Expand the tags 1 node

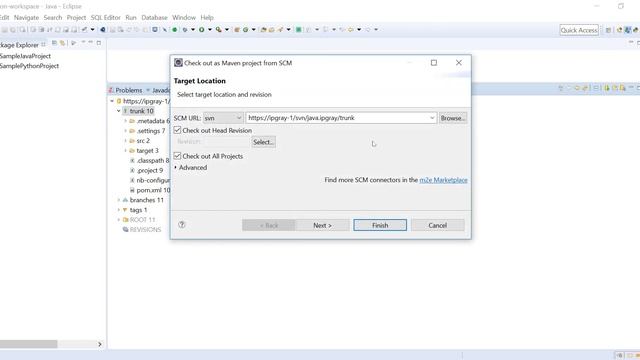point(119,210)
